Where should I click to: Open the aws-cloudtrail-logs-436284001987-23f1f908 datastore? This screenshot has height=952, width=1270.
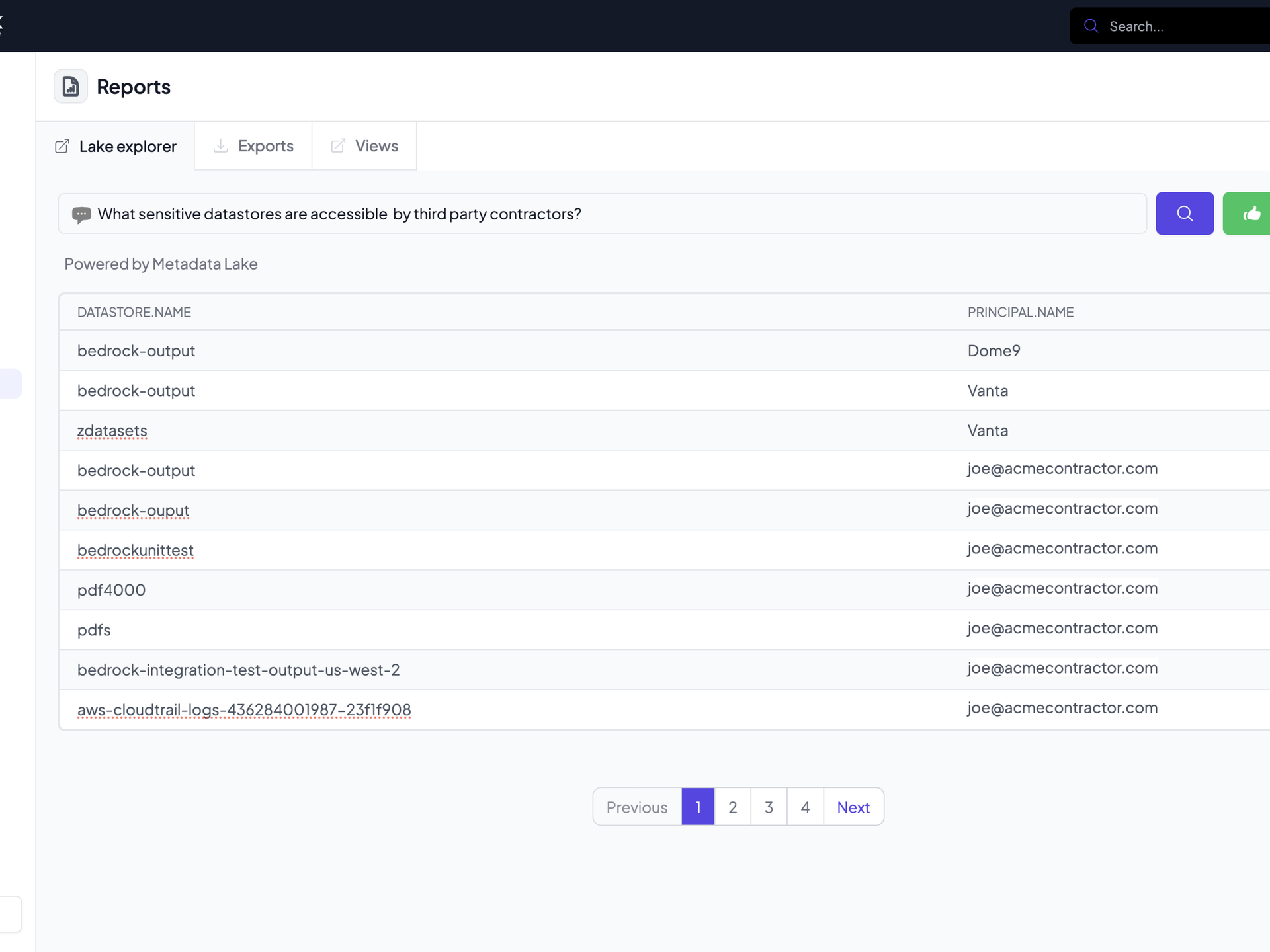click(x=244, y=710)
